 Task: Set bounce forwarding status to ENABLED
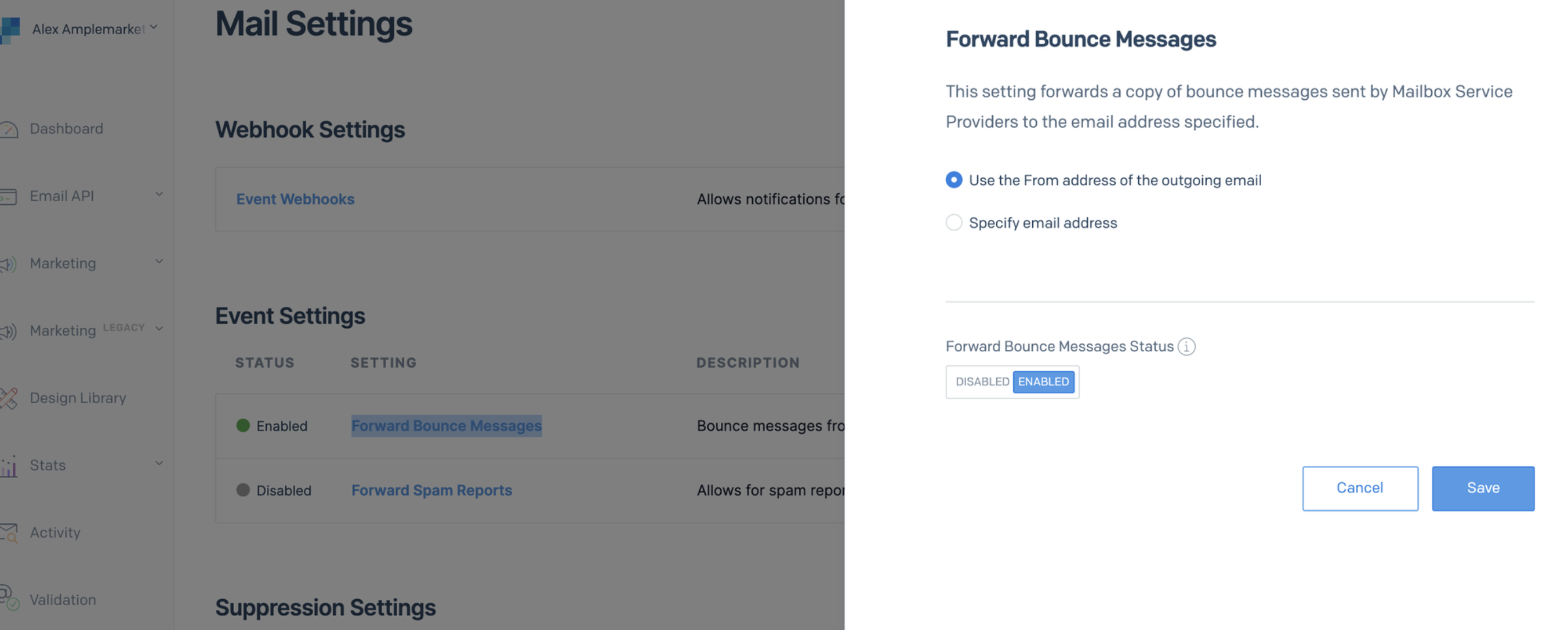pyautogui.click(x=1043, y=382)
